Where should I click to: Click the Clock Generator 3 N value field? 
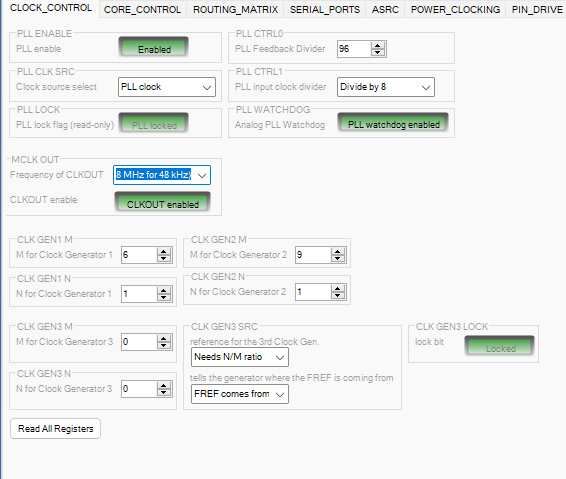139,389
